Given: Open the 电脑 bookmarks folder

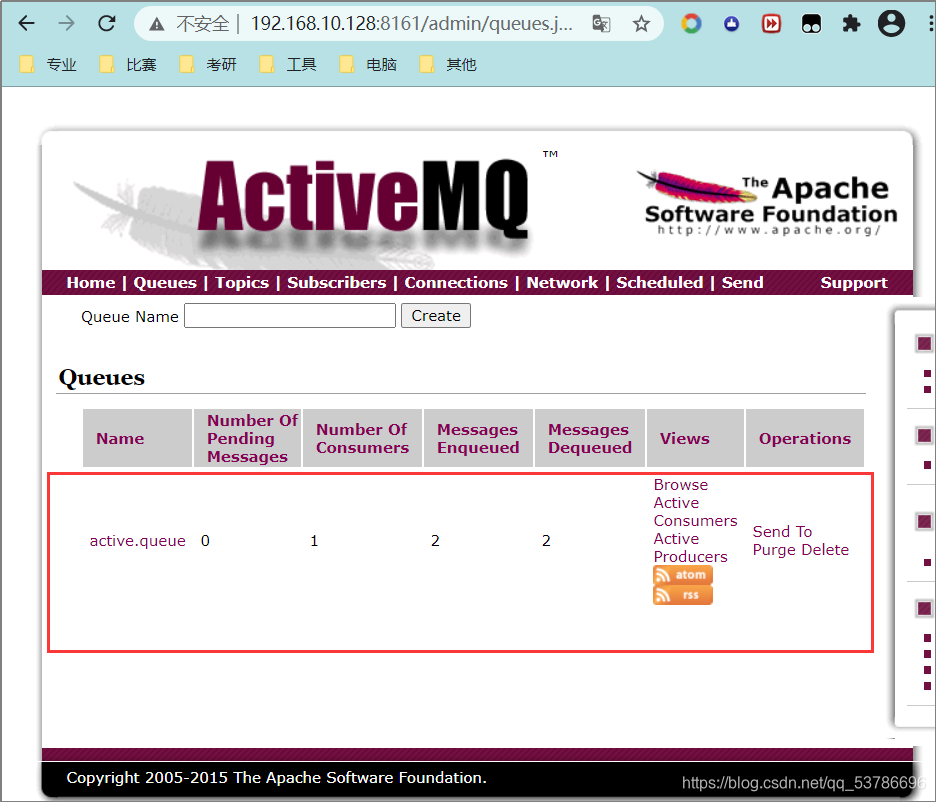Looking at the screenshot, I should (368, 64).
